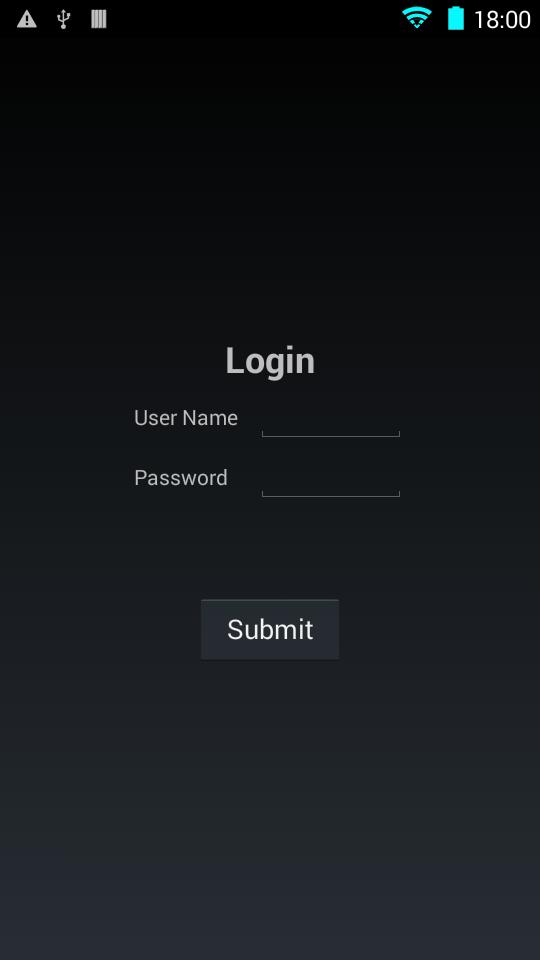Tap the Wi-Fi signal icon
This screenshot has height=960, width=540.
pyautogui.click(x=416, y=18)
